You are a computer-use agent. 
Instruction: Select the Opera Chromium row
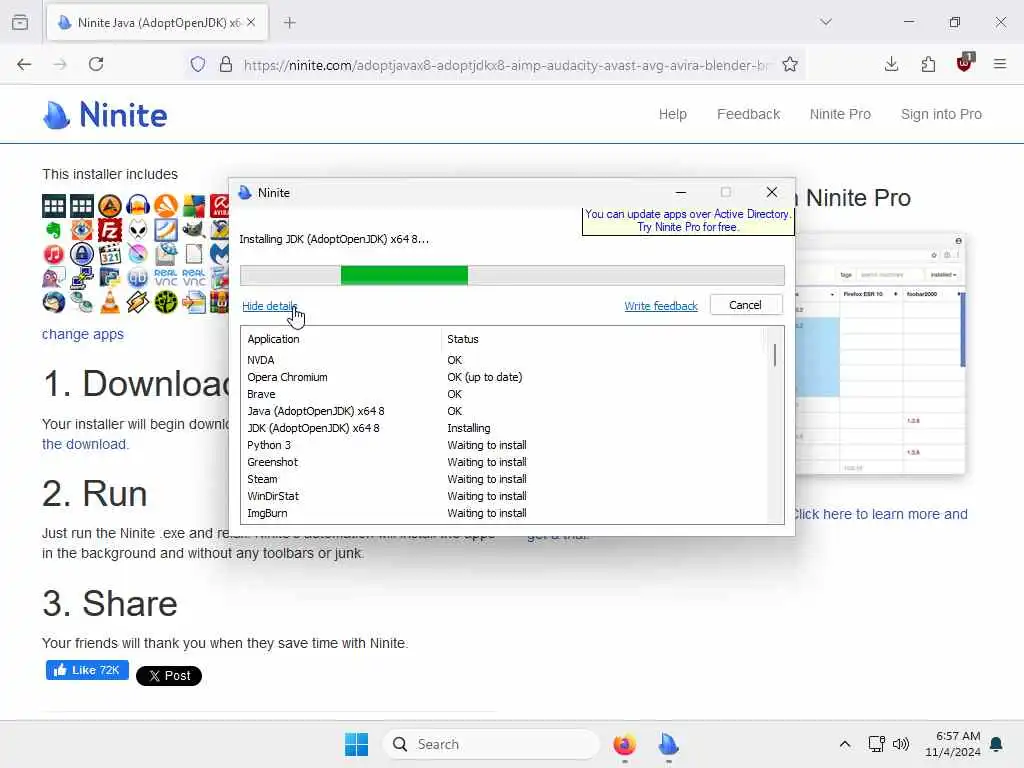[503, 377]
